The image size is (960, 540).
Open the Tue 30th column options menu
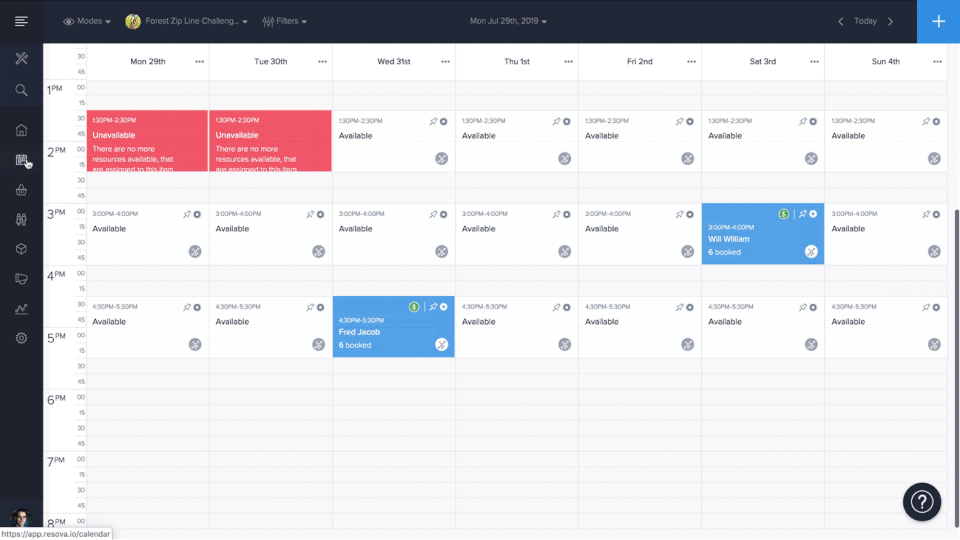point(323,62)
